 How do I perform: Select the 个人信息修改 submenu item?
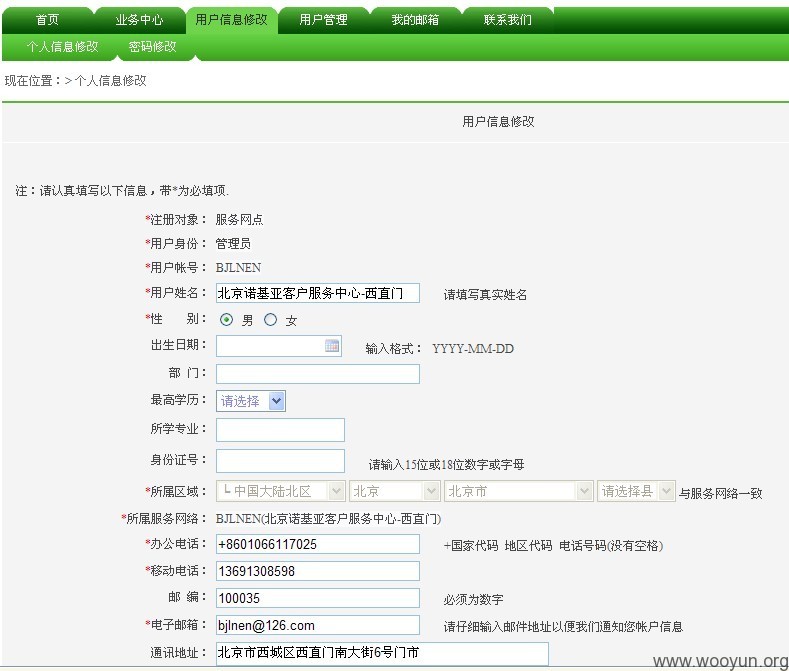(x=62, y=47)
